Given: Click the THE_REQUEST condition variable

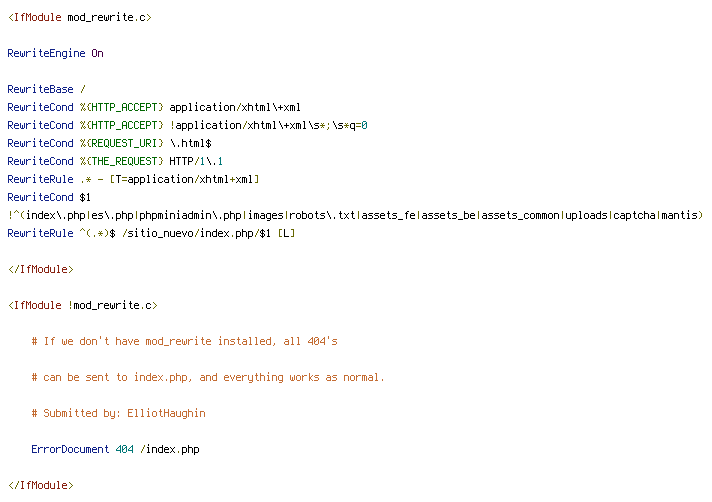Looking at the screenshot, I should [x=121, y=161].
